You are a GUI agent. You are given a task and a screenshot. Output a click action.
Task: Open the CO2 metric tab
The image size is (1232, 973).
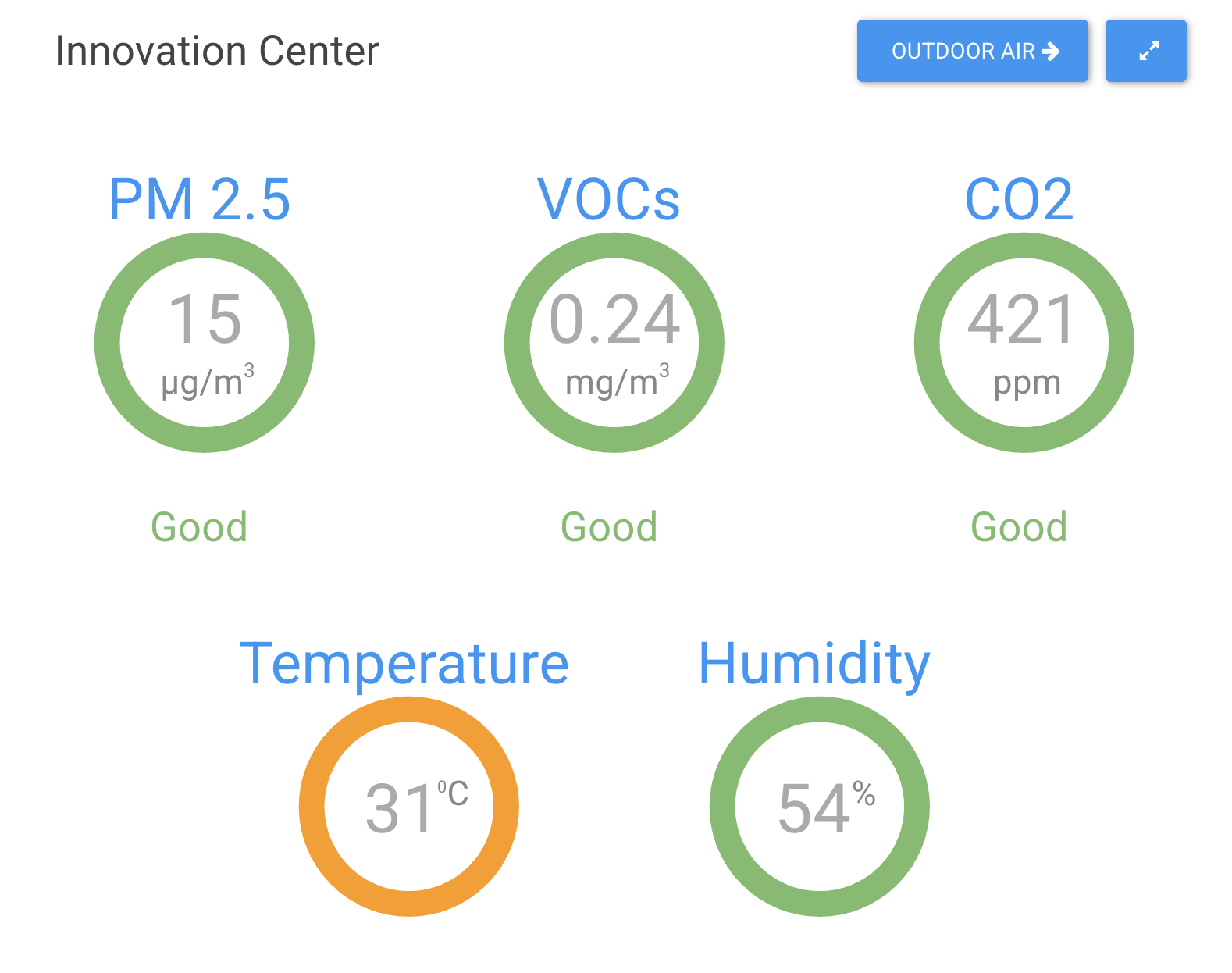coord(1019,200)
